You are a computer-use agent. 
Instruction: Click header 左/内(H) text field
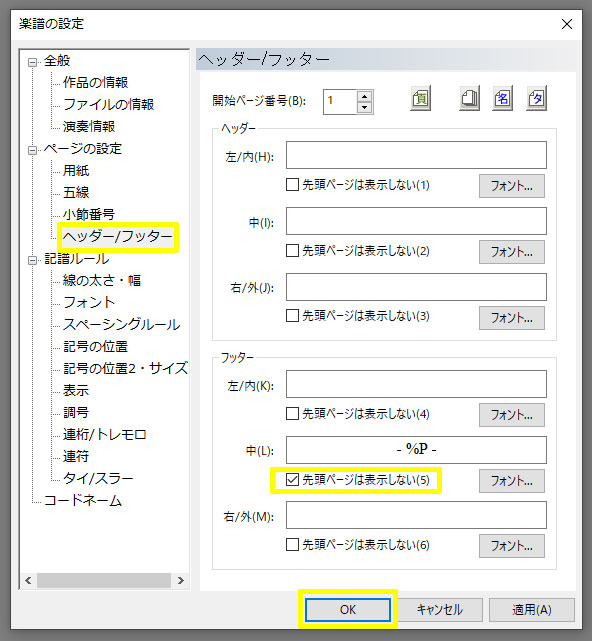[416, 155]
